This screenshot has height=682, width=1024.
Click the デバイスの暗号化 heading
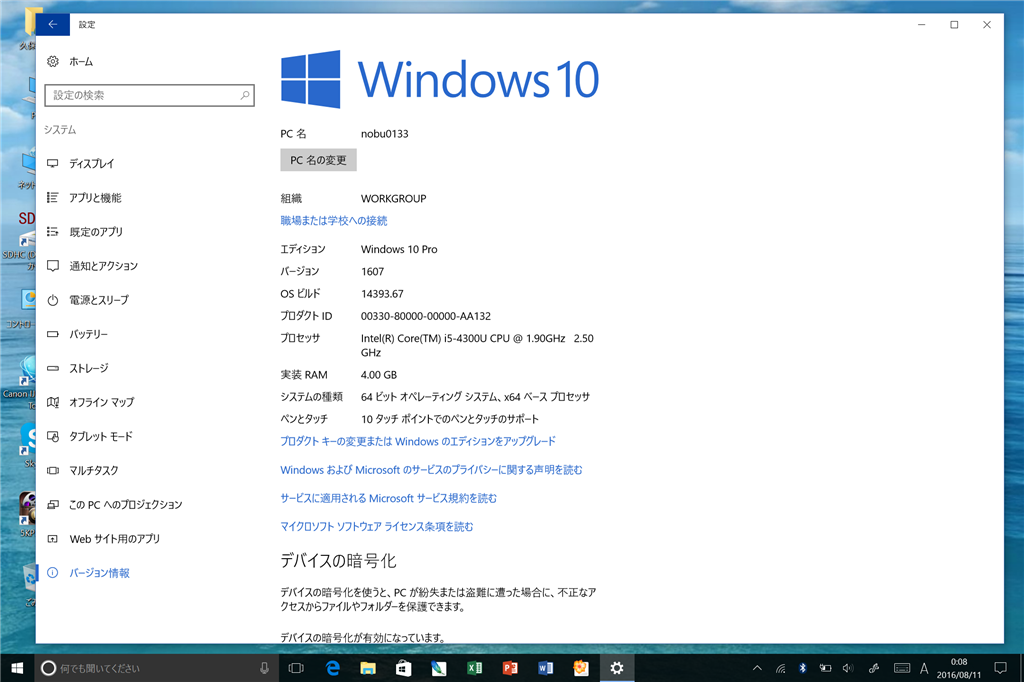pos(338,560)
